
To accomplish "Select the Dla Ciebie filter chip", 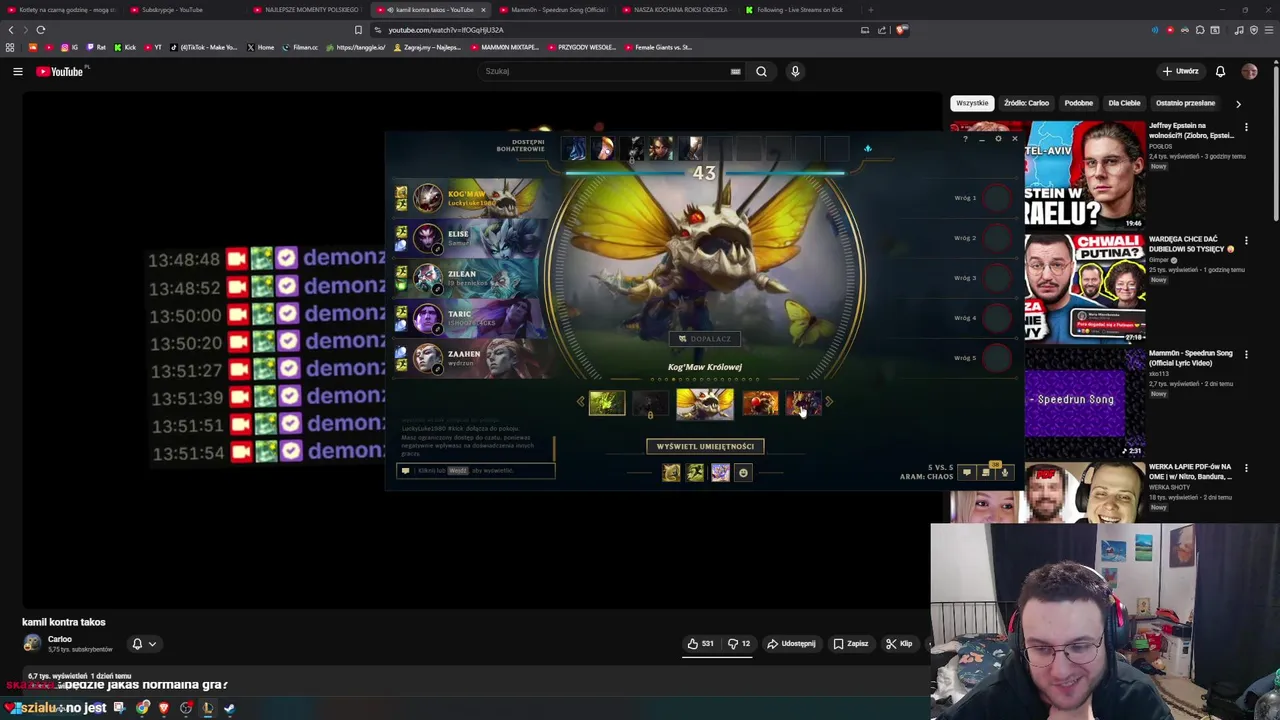I will point(1124,103).
